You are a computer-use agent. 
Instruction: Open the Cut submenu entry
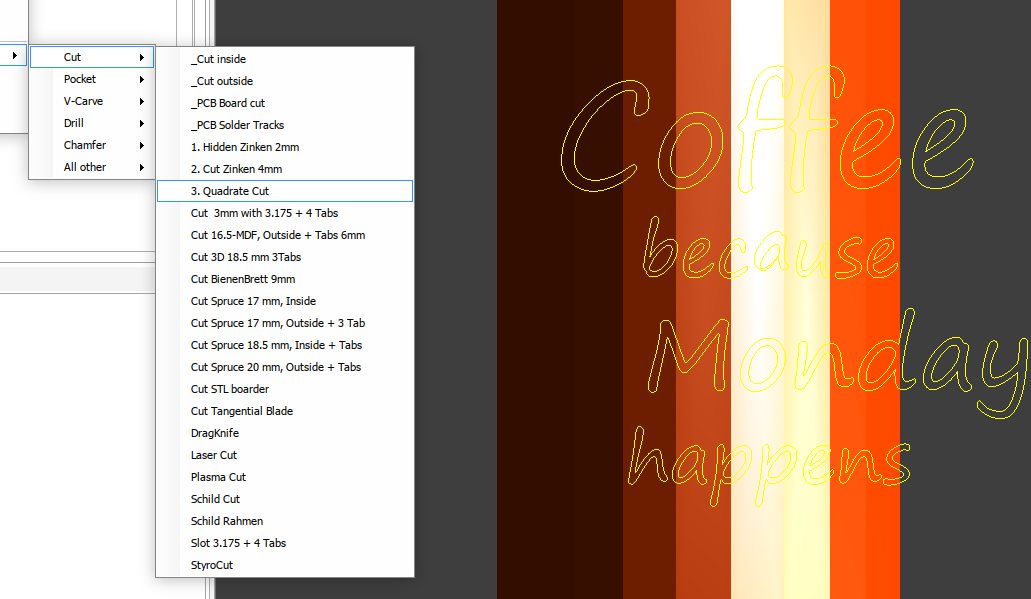(x=92, y=57)
